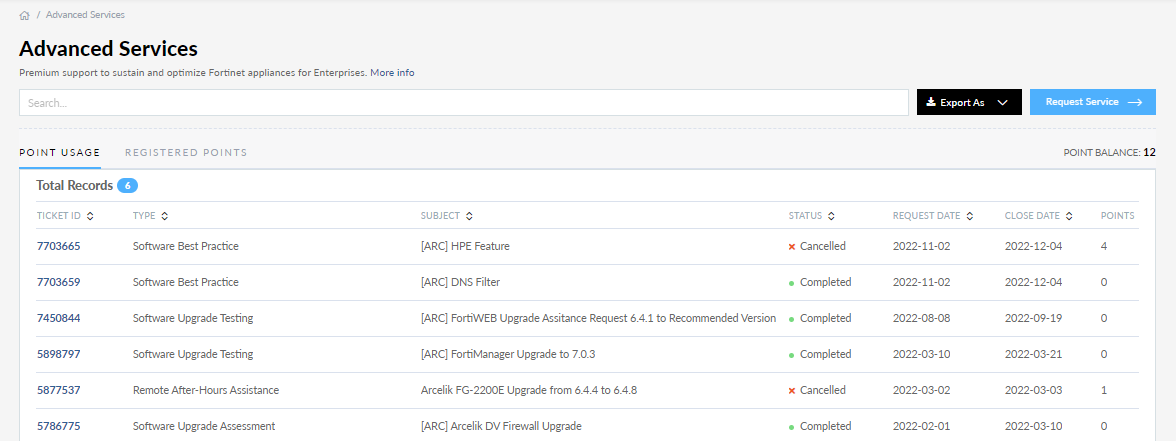Sort by Ticket ID column arrows
The width and height of the screenshot is (1176, 441).
(x=90, y=216)
